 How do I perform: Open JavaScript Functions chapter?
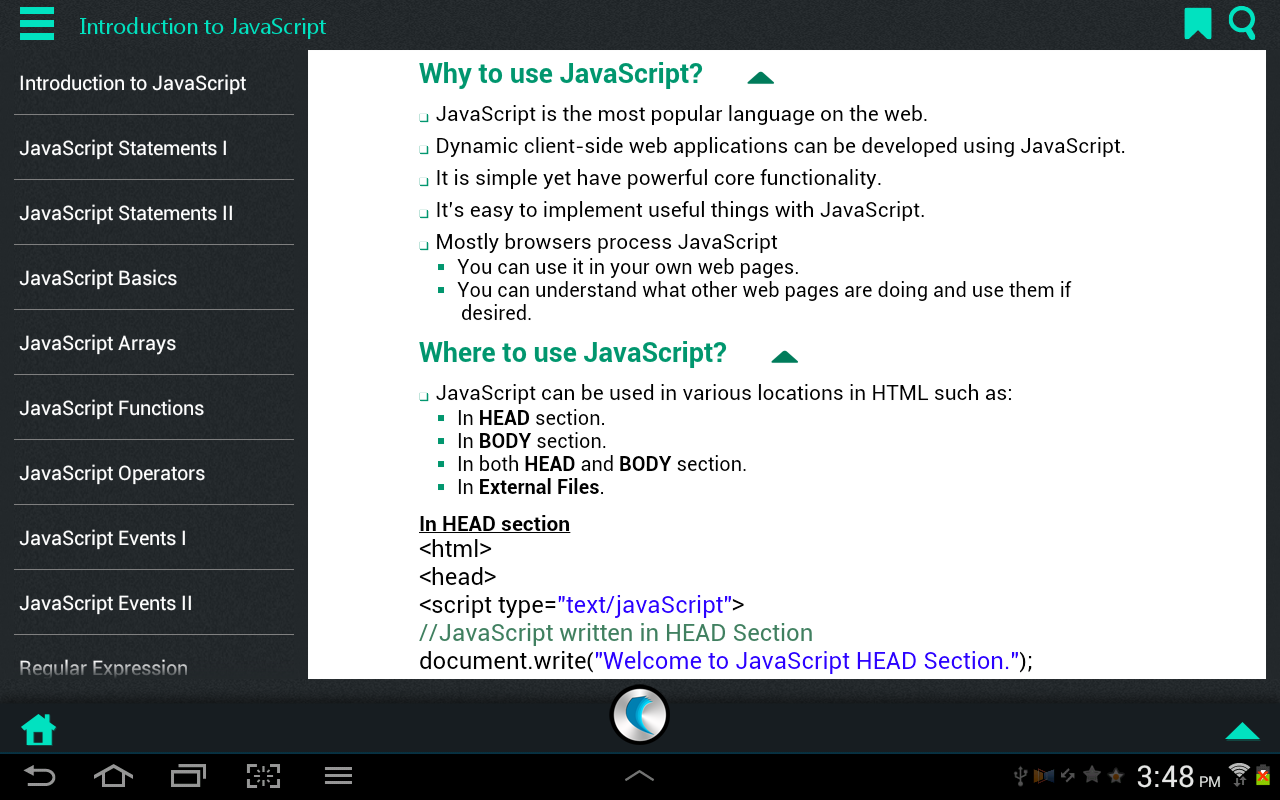154,408
